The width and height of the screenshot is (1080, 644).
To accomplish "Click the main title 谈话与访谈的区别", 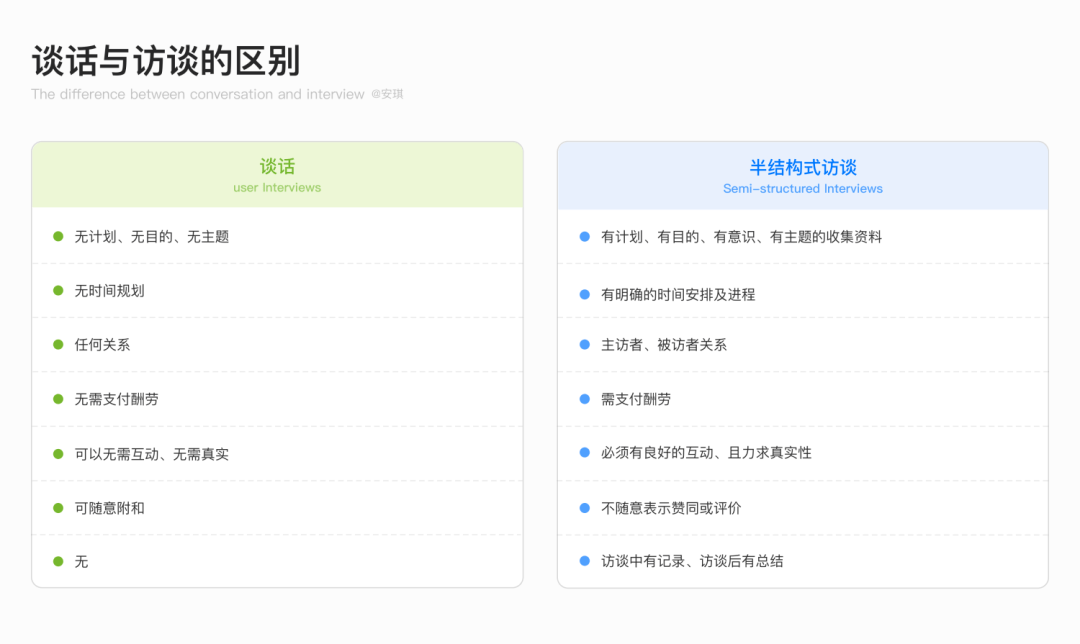I will 166,61.
